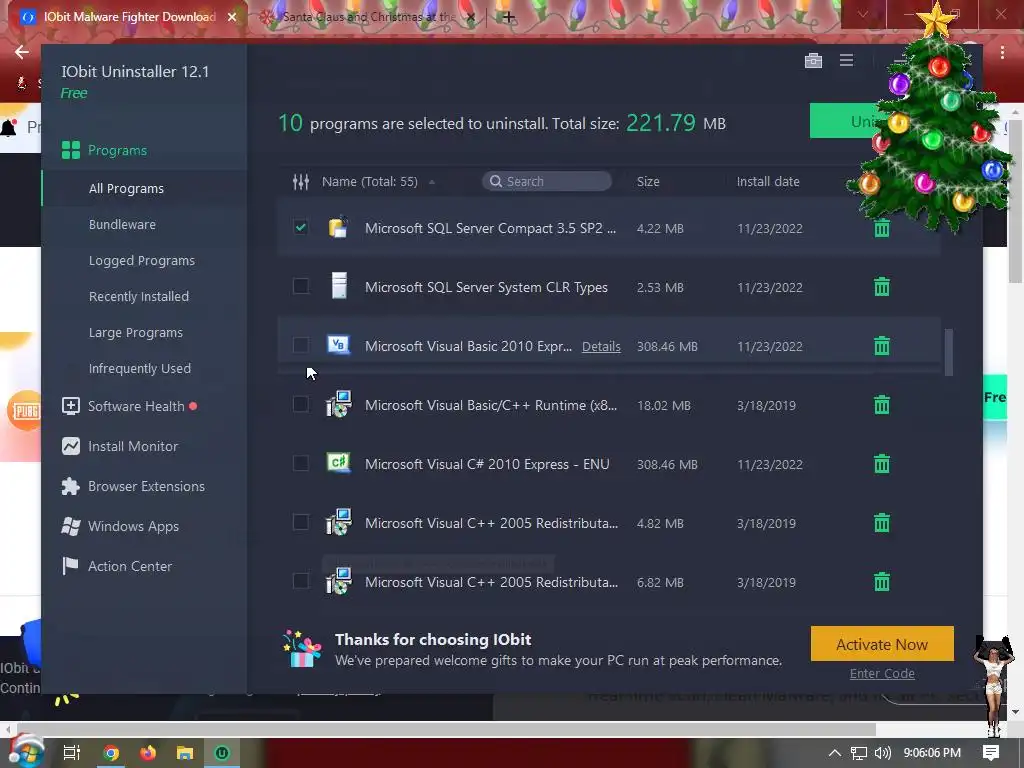Click trash icon for Visual Basic/C++ Runtime

[x=882, y=405]
